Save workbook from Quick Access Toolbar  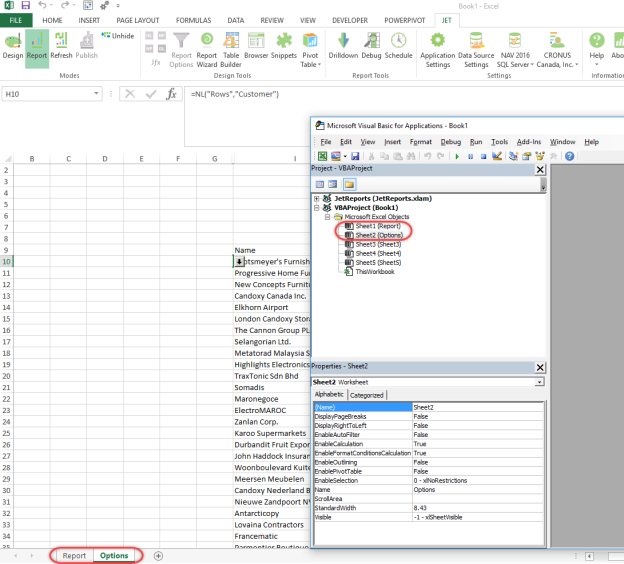(25, 5)
